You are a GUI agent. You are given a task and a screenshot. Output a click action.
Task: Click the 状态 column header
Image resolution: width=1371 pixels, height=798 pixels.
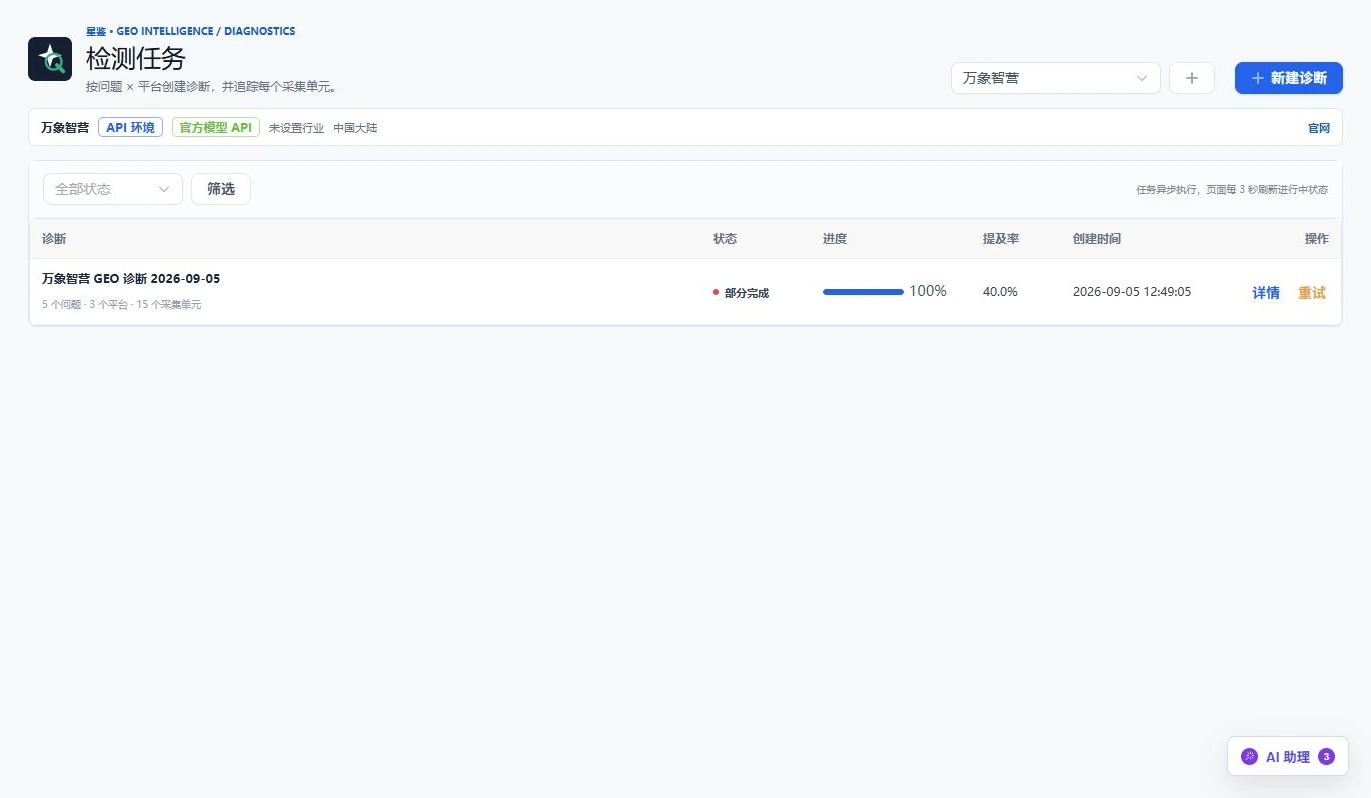point(725,239)
